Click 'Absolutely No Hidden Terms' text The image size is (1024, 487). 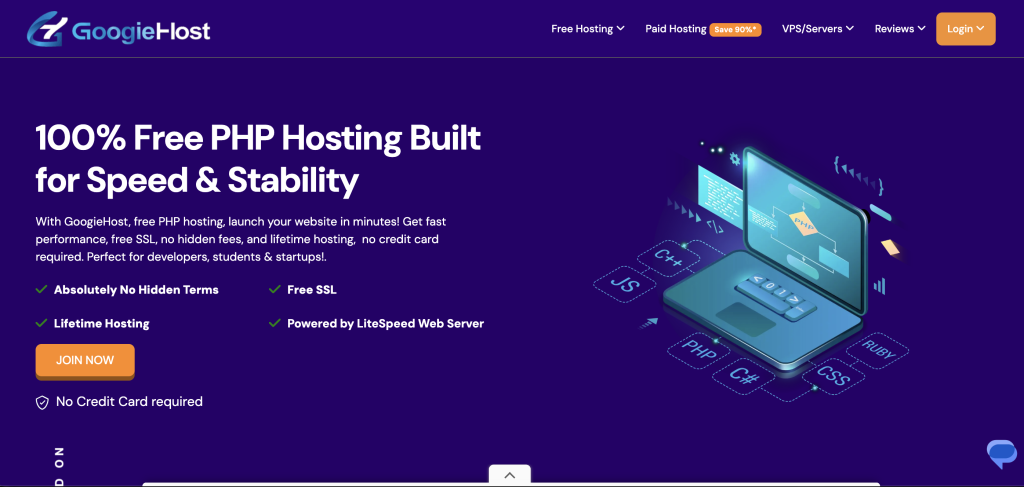click(x=136, y=289)
